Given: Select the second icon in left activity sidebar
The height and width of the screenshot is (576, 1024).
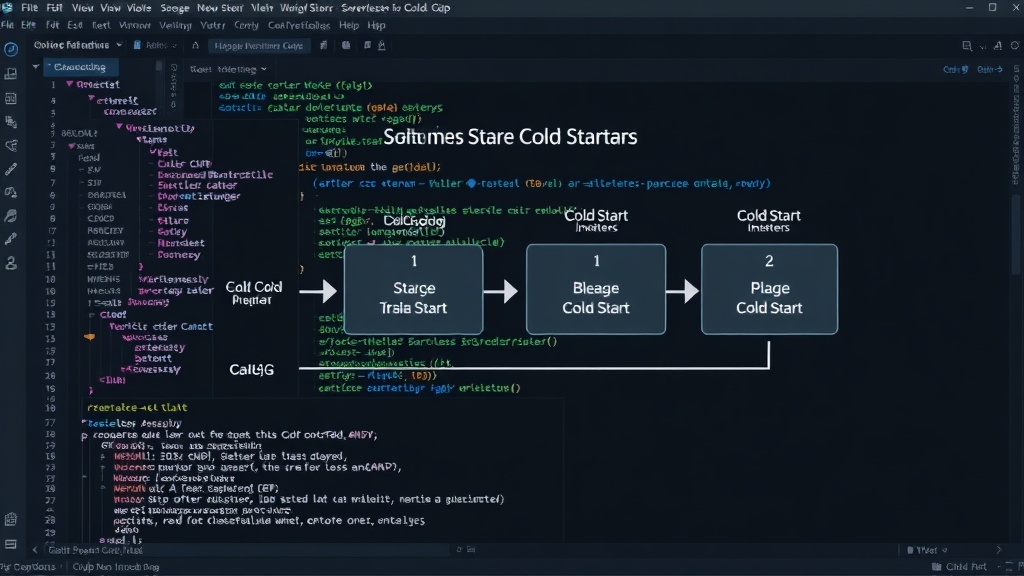Looking at the screenshot, I should tap(11, 74).
